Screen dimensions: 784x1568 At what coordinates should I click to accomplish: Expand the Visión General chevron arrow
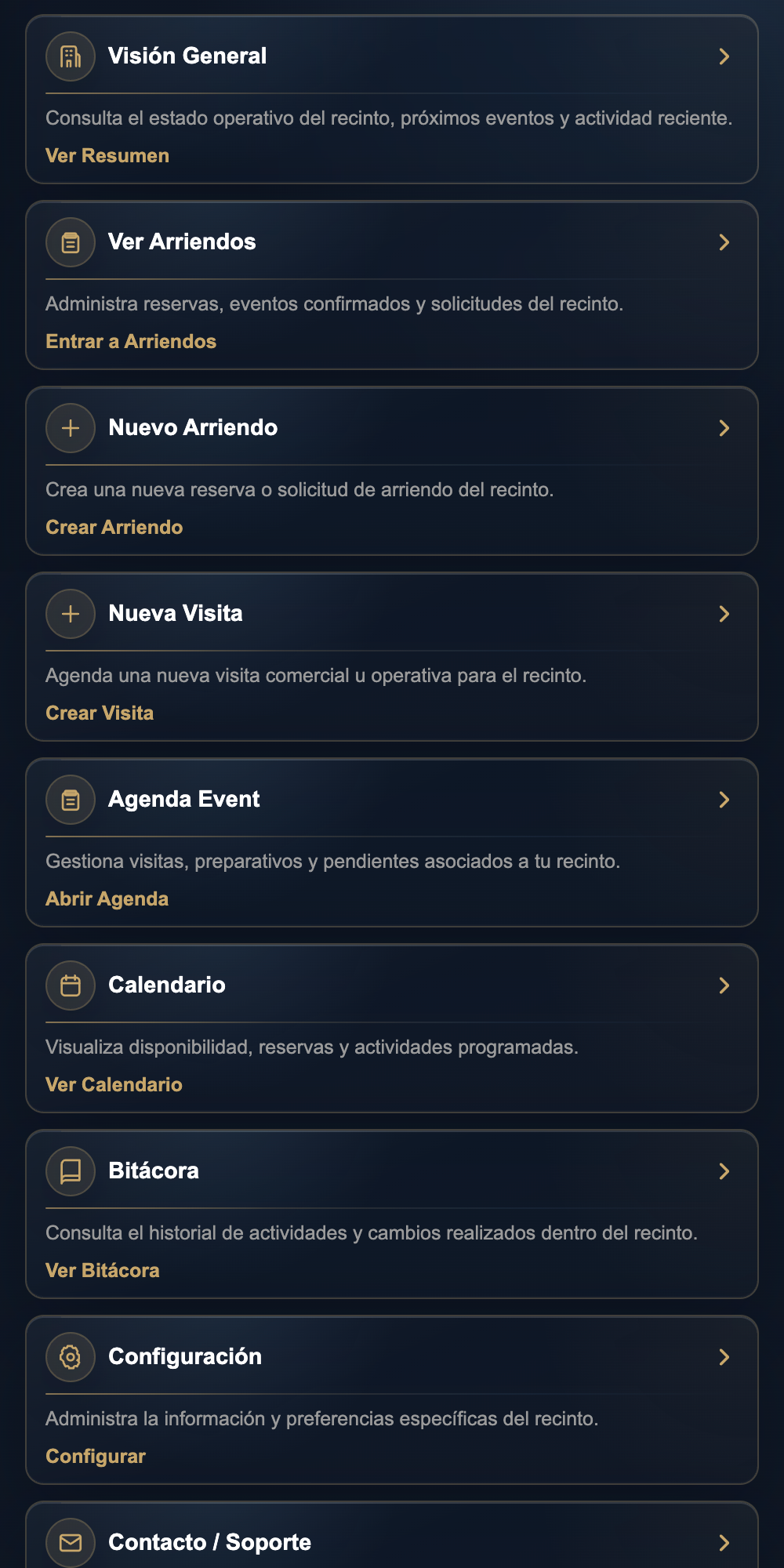click(724, 56)
